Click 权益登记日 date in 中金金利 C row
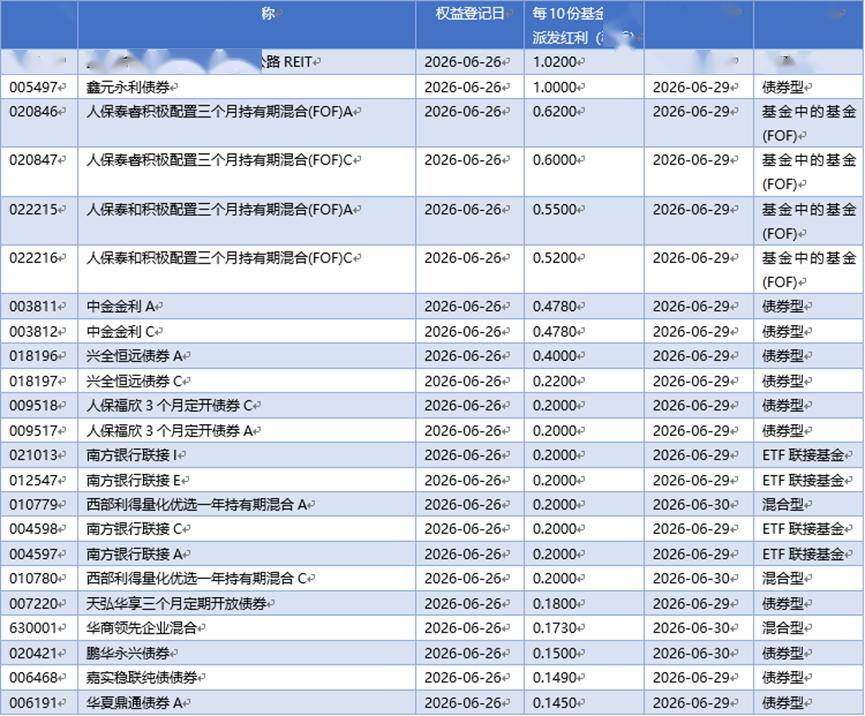 pyautogui.click(x=463, y=332)
